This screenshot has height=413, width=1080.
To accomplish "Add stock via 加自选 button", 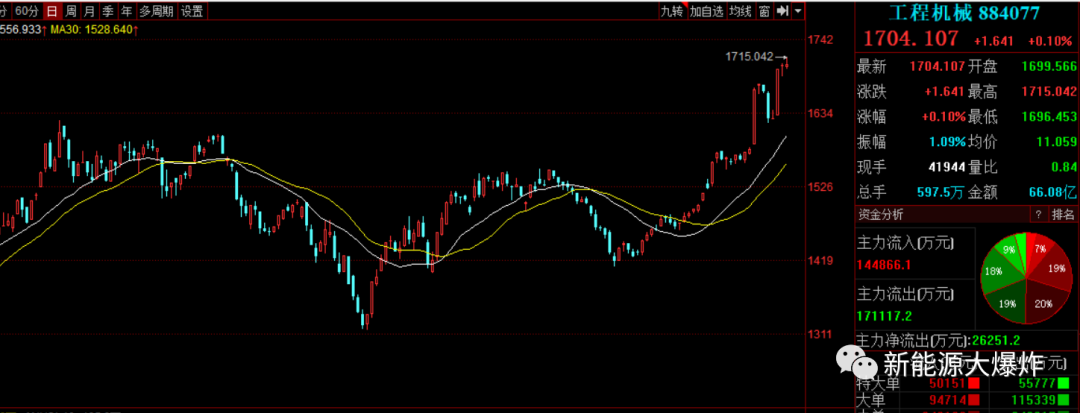I will click(x=705, y=11).
